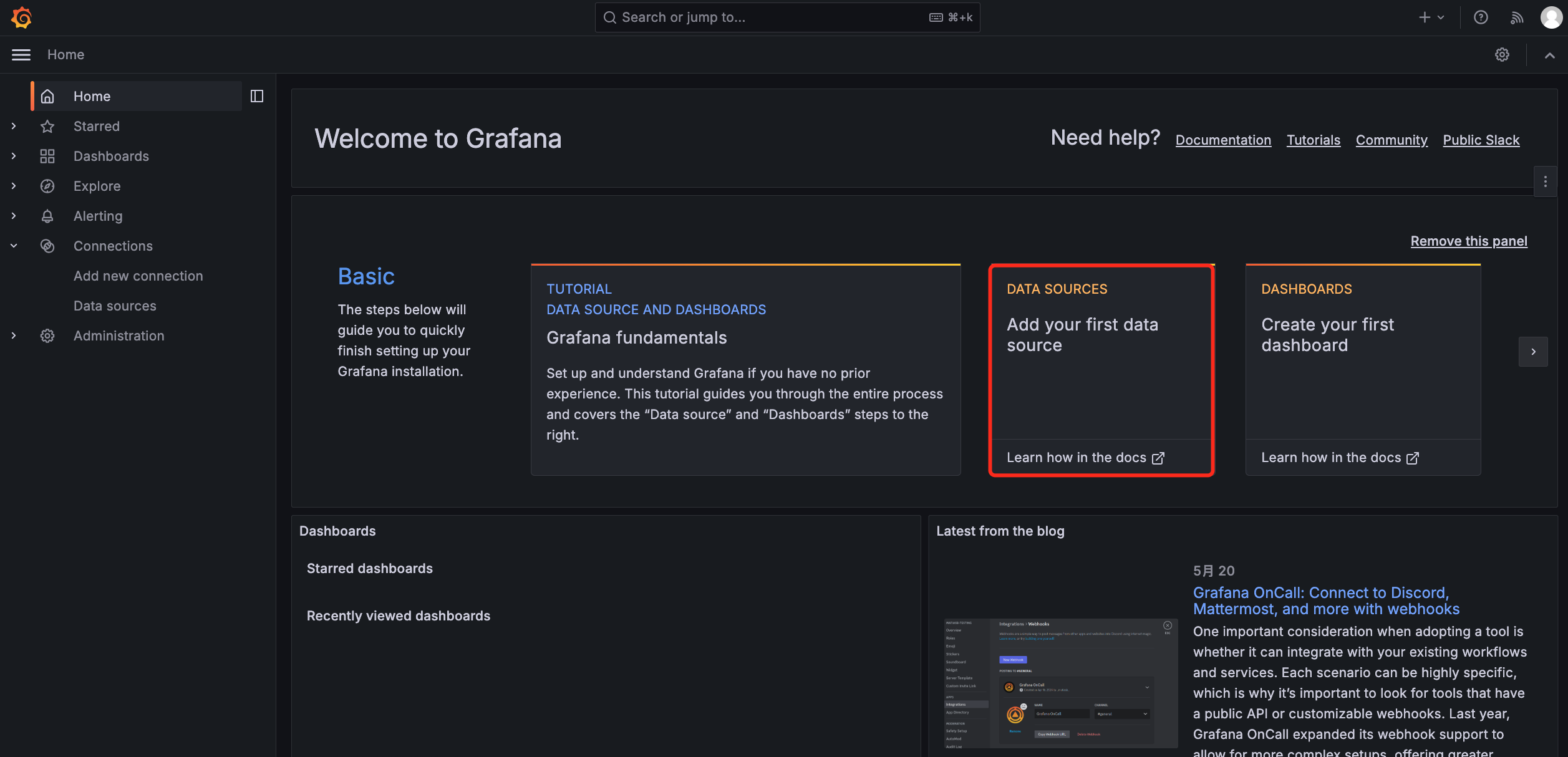This screenshot has height=757, width=1568.
Task: Click the help question mark icon
Action: click(1481, 17)
